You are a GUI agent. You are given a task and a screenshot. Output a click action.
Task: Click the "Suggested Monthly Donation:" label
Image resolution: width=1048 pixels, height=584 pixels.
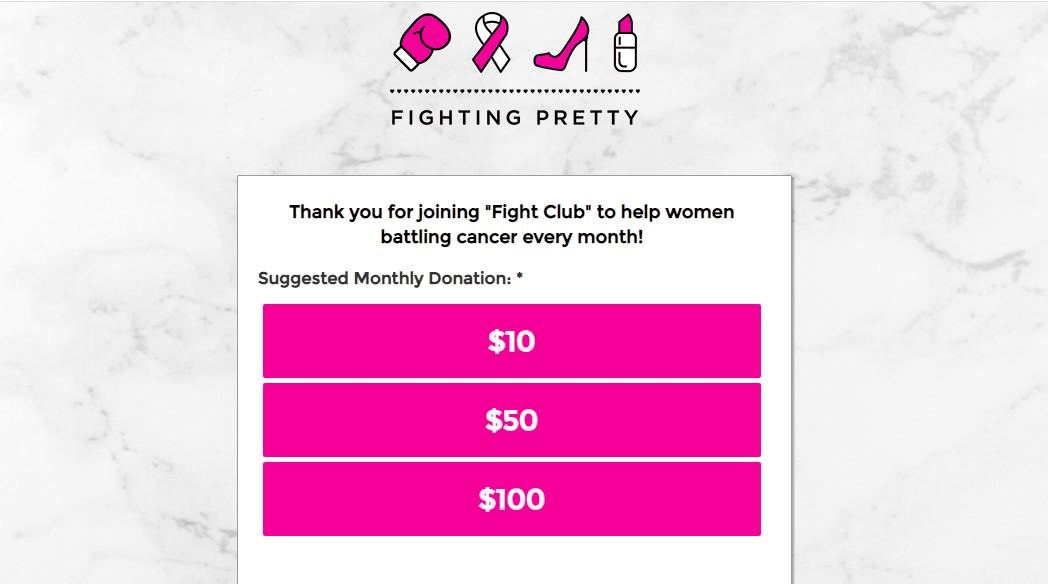coord(384,279)
